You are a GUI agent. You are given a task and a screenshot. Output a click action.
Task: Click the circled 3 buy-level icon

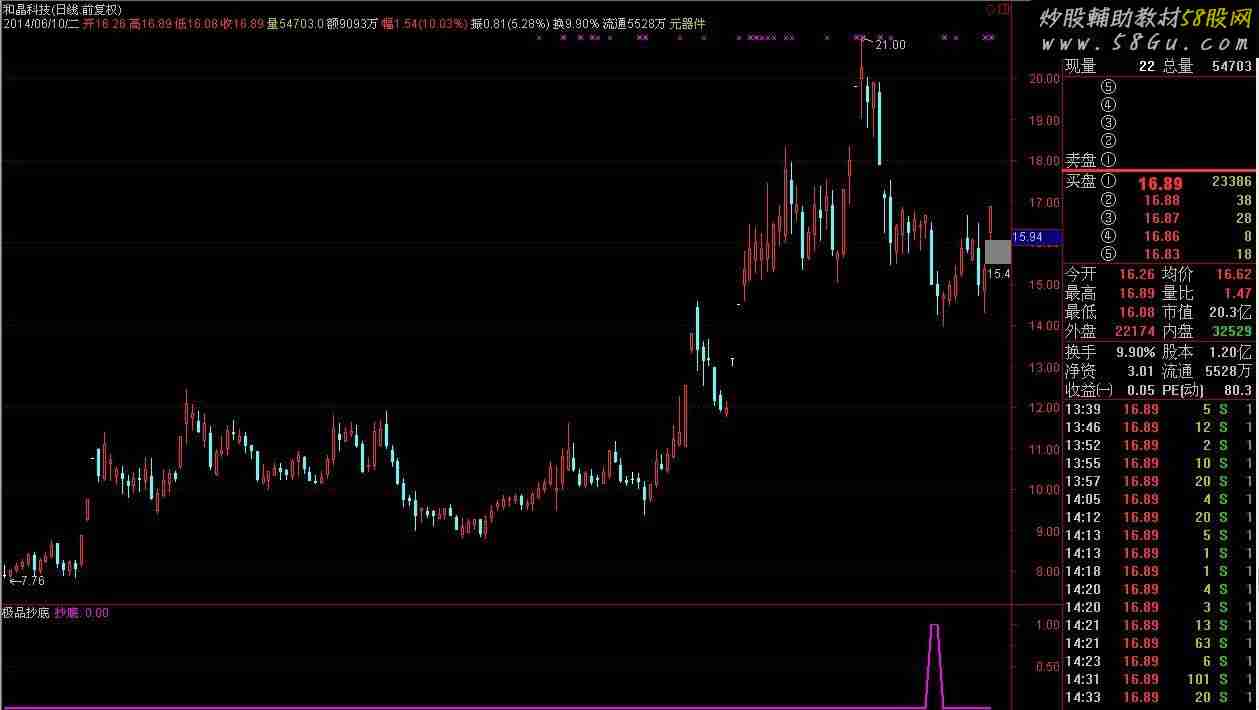[1108, 218]
